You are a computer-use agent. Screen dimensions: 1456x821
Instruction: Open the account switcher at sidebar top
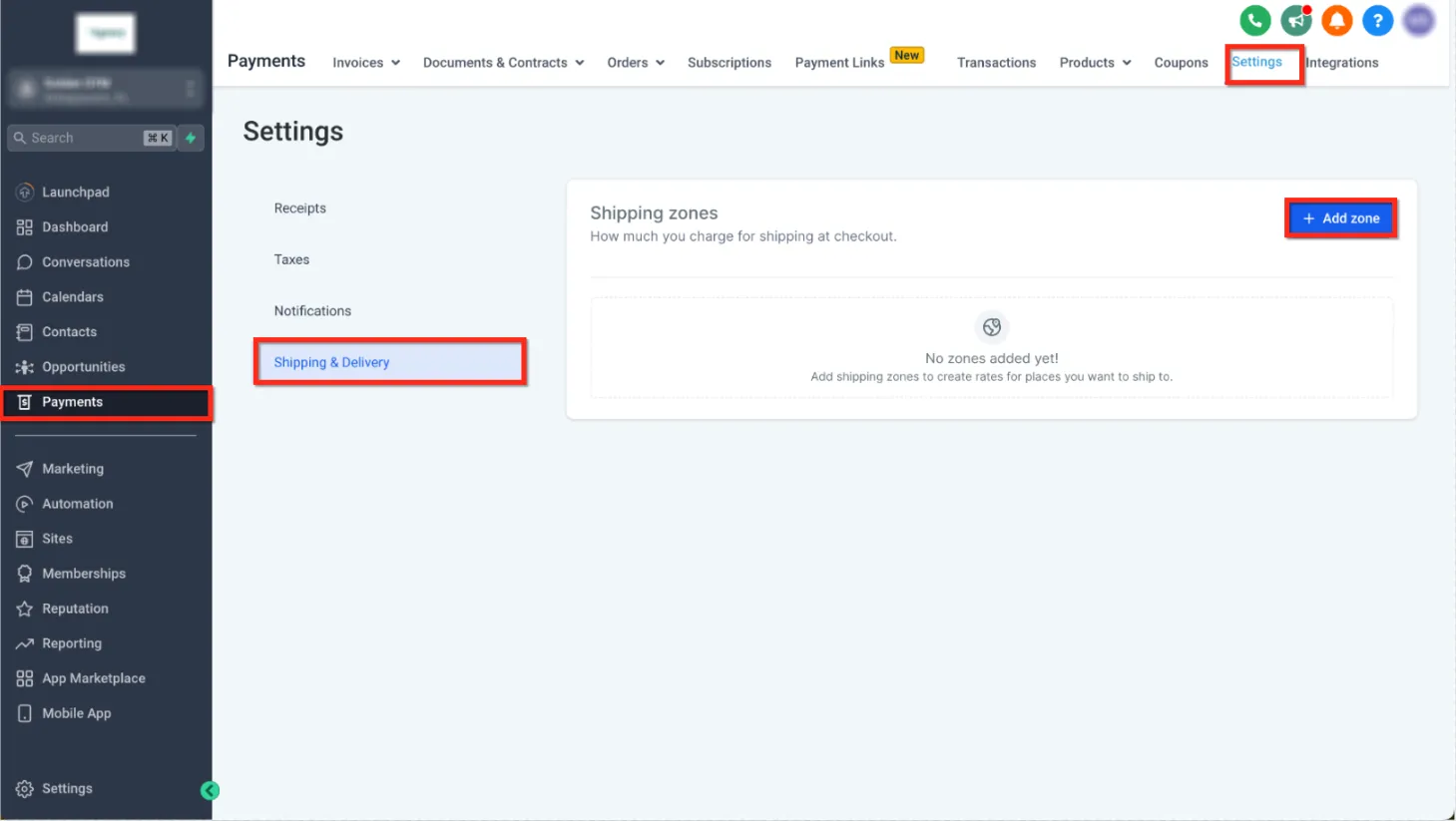tap(106, 90)
